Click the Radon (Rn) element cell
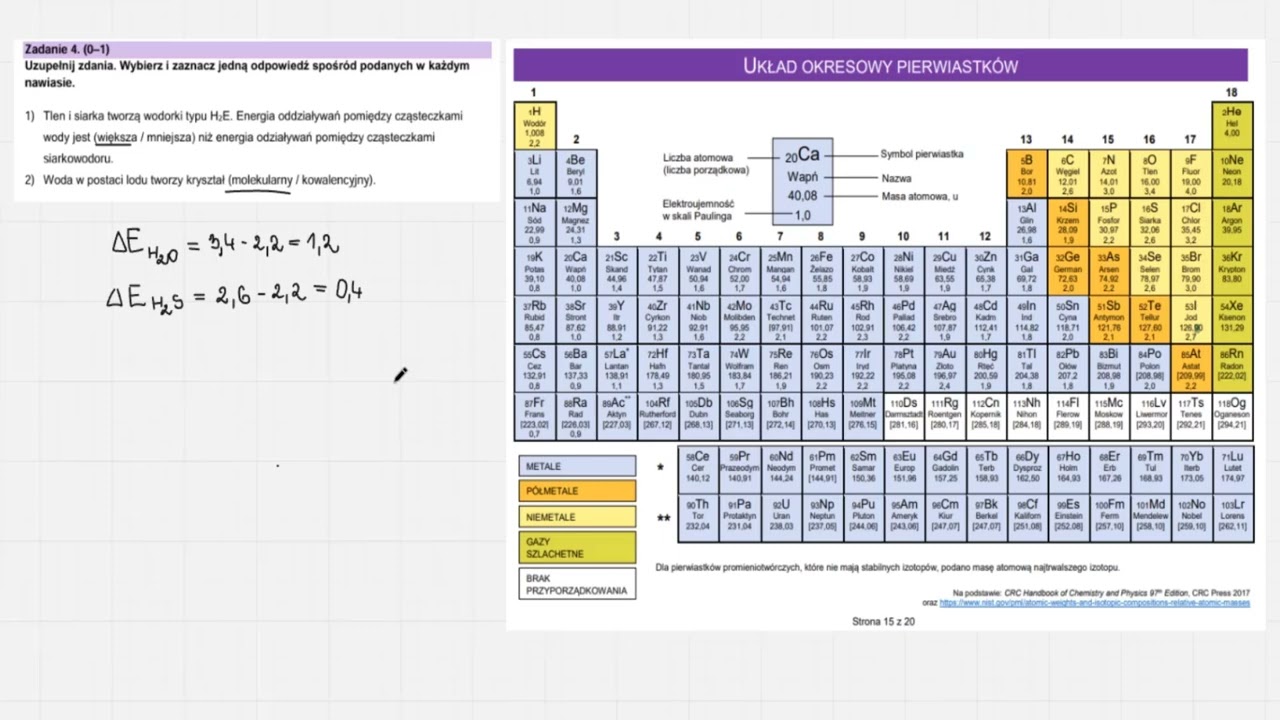The width and height of the screenshot is (1280, 720). (x=1232, y=368)
